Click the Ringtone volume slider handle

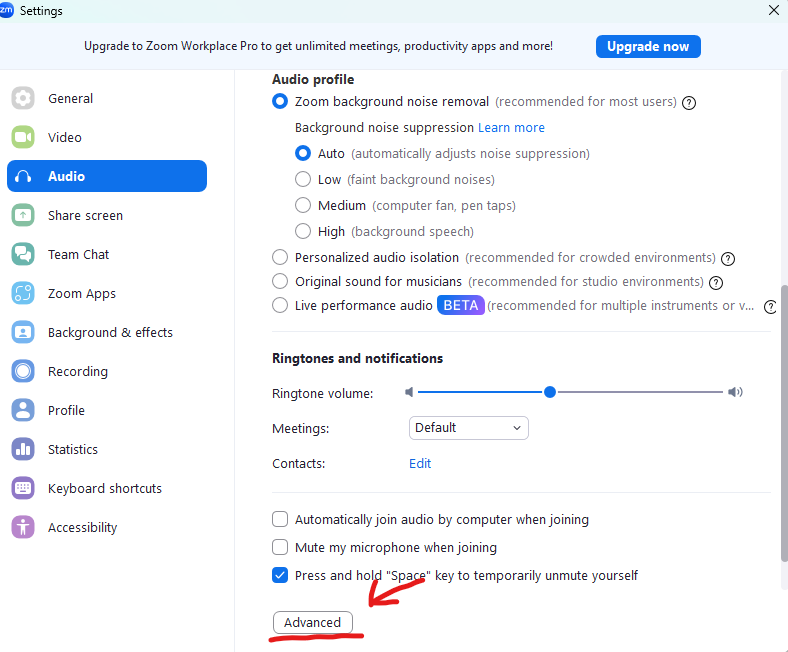coord(550,392)
